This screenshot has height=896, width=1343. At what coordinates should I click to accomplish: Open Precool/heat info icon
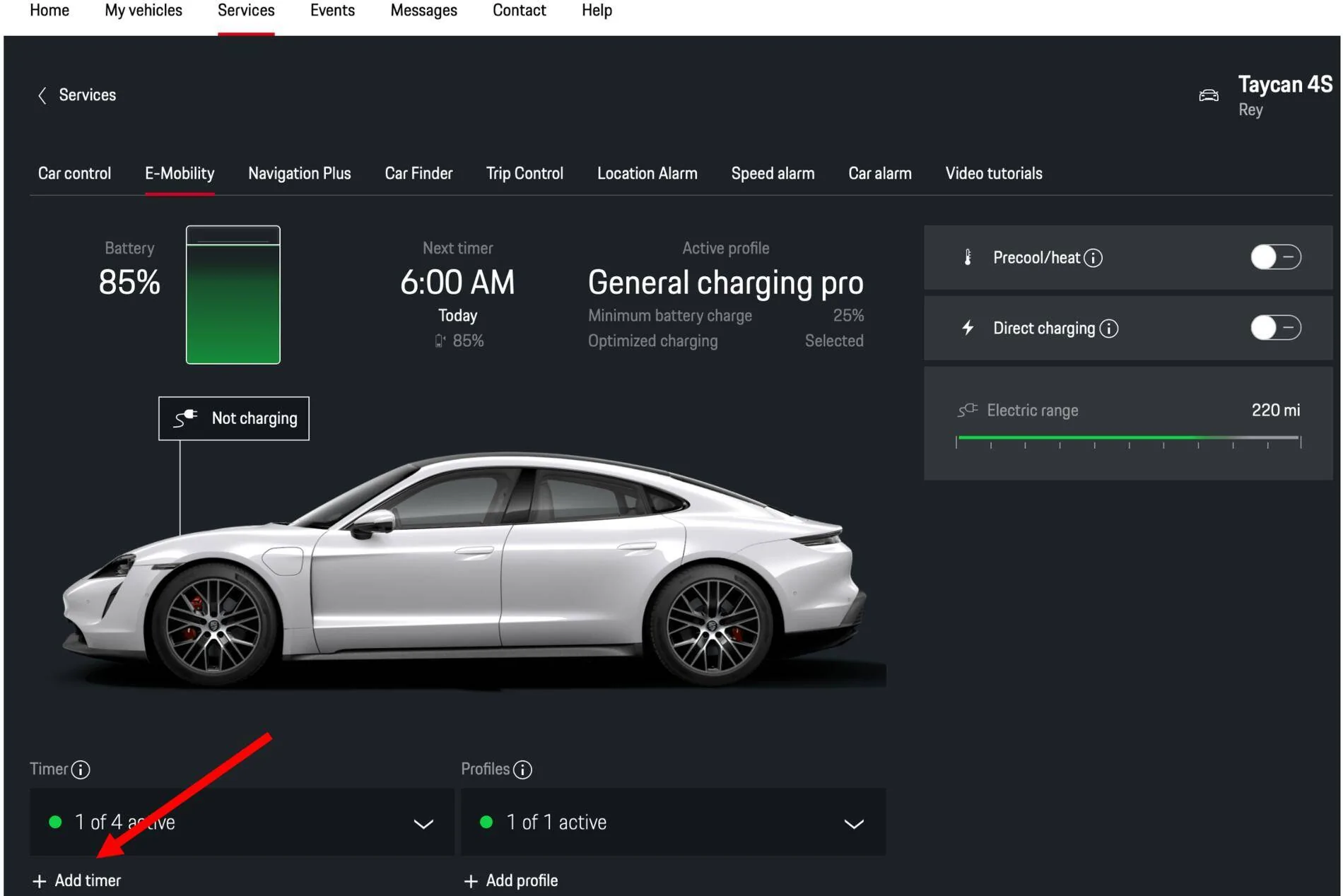tap(1093, 258)
